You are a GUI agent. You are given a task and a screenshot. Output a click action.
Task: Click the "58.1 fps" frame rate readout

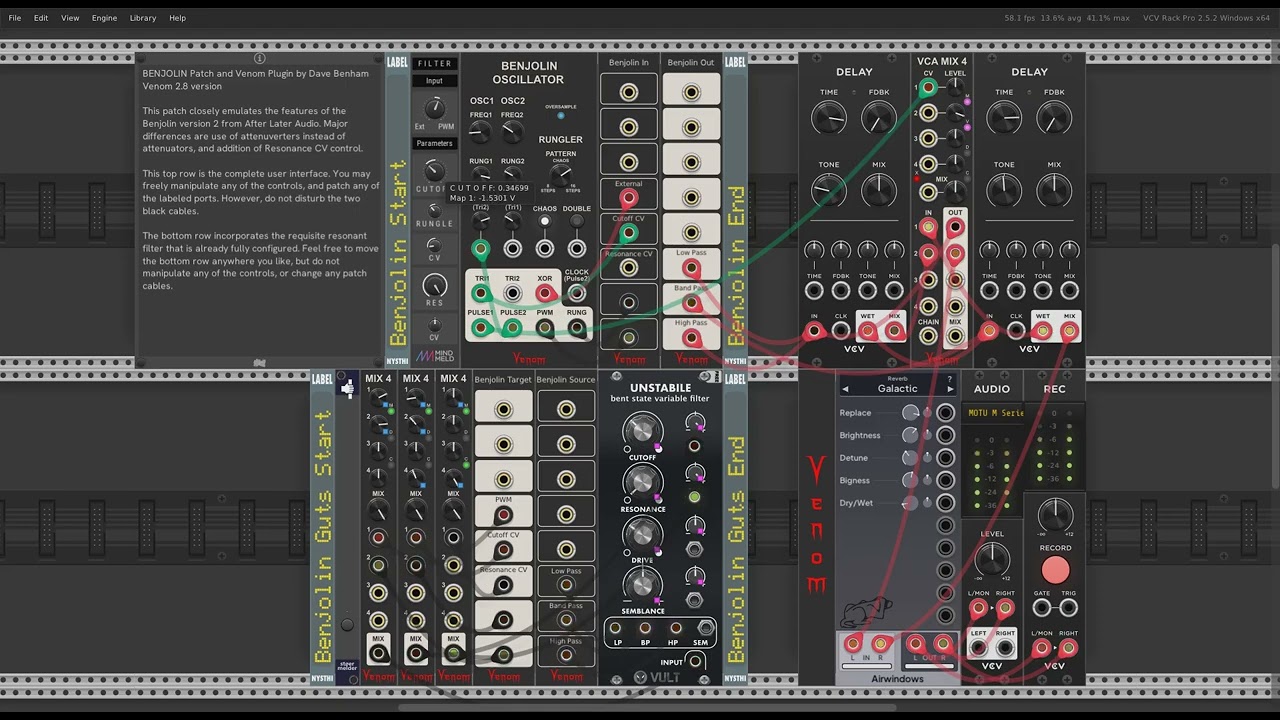tap(1022, 18)
